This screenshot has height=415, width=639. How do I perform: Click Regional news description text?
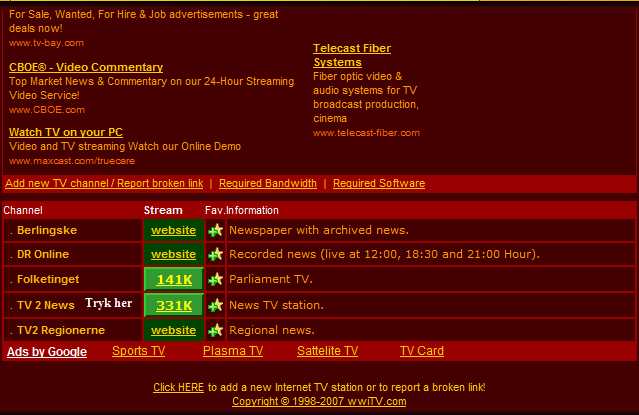click(x=272, y=330)
